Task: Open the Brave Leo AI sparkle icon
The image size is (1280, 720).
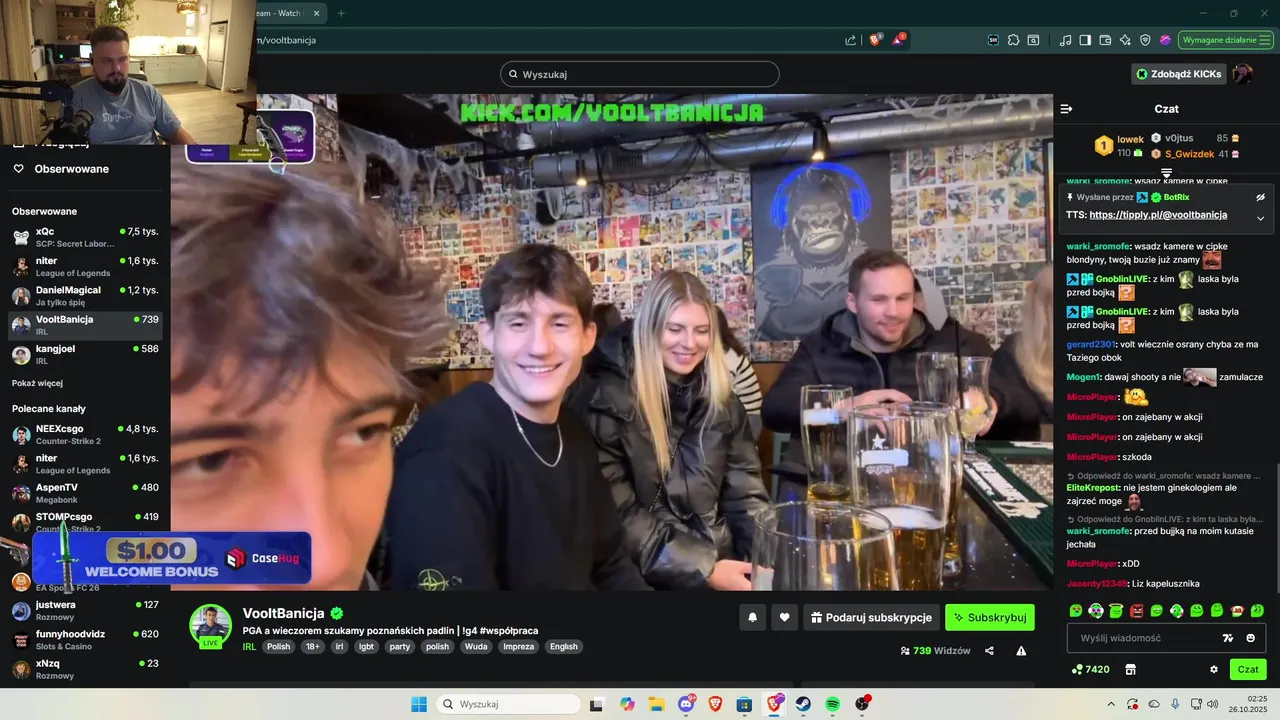Action: click(x=1125, y=40)
